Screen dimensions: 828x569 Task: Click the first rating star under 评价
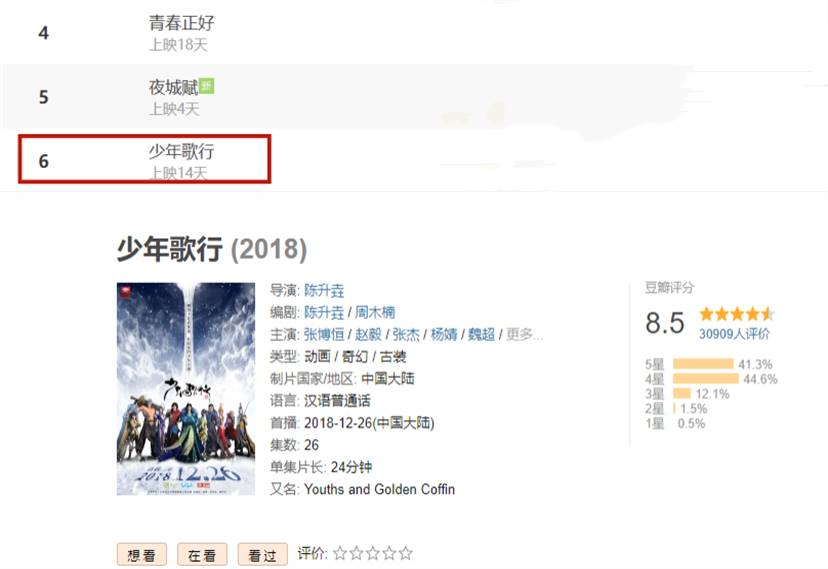tap(340, 553)
